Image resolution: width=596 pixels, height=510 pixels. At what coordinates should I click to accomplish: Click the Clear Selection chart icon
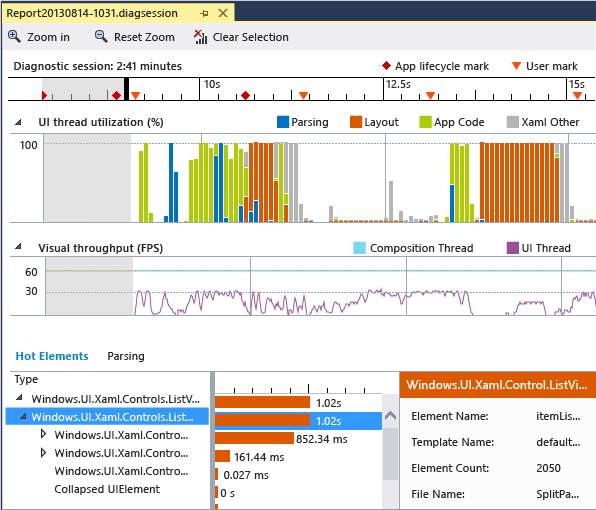tap(200, 37)
